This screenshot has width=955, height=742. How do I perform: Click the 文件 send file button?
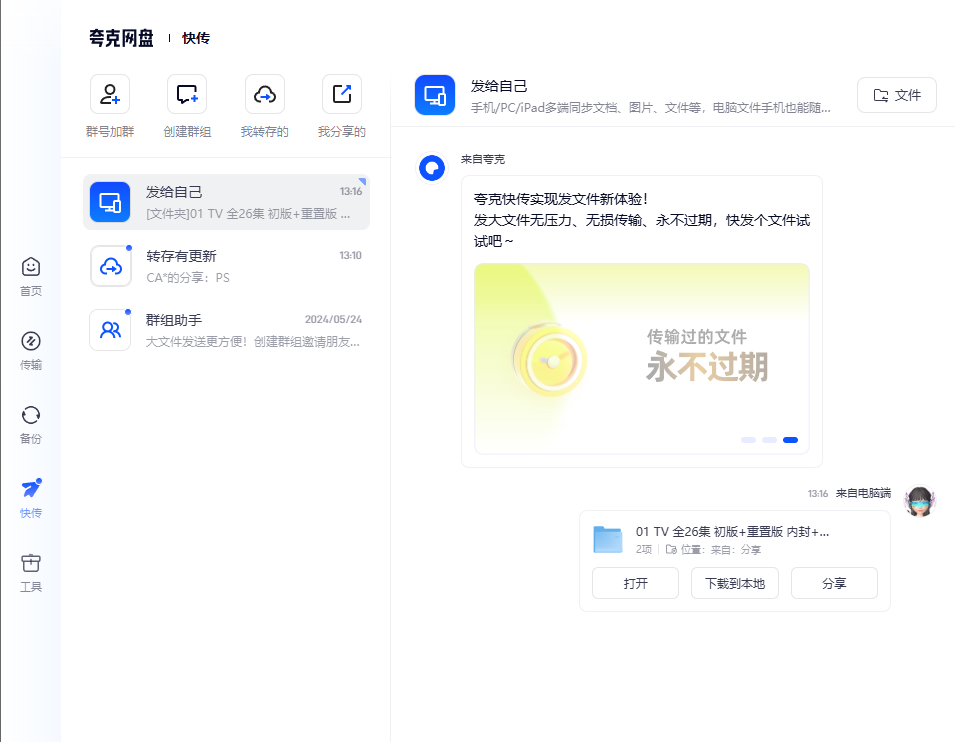(895, 93)
